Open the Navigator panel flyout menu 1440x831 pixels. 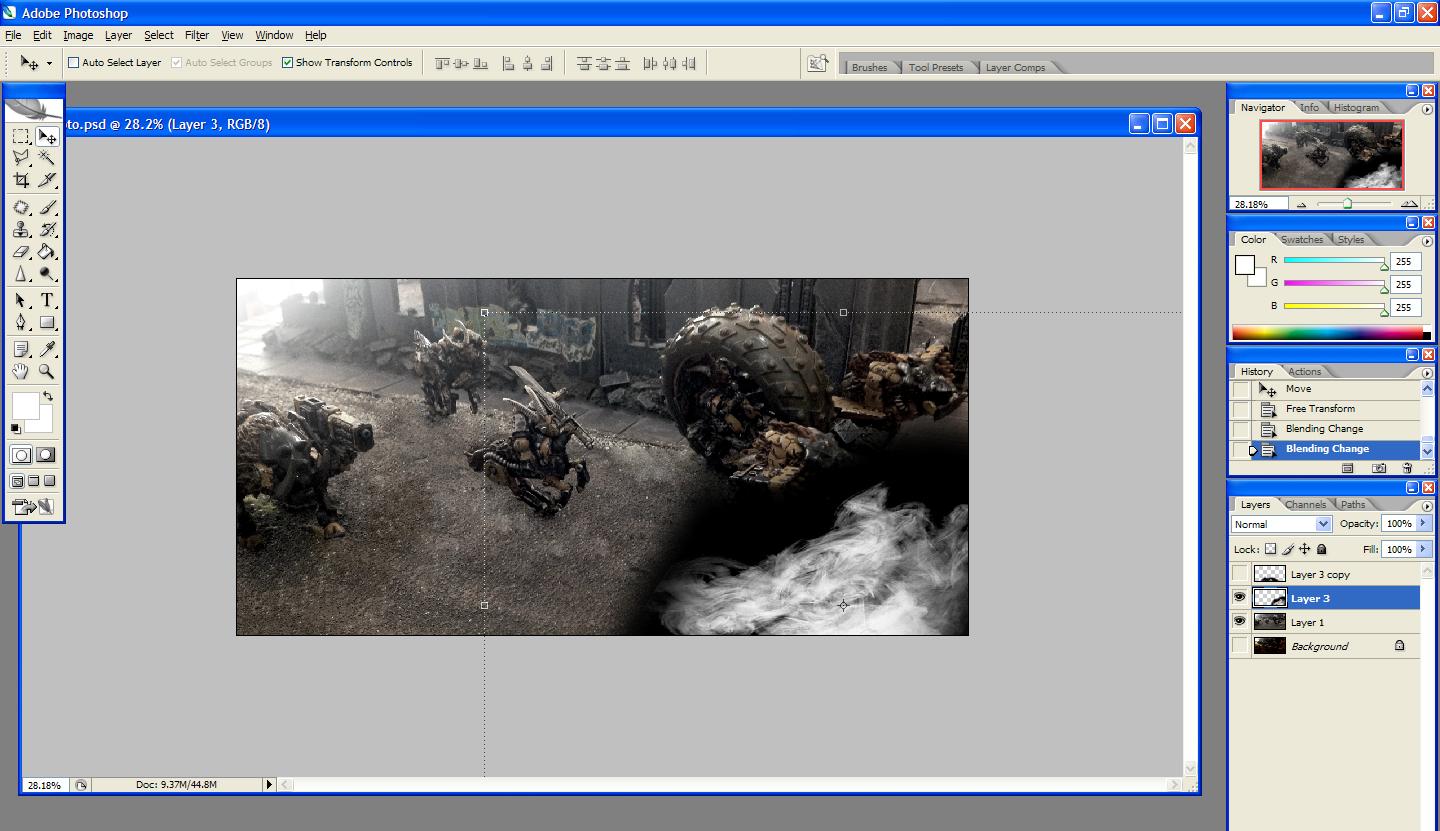click(x=1425, y=107)
